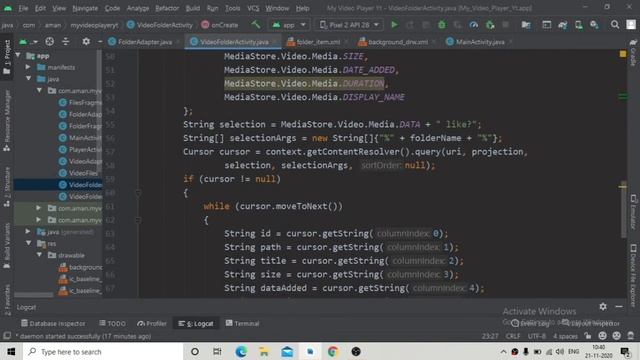Click the collapse all icon in project panel
The height and width of the screenshot is (360, 640).
pyautogui.click(x=66, y=41)
